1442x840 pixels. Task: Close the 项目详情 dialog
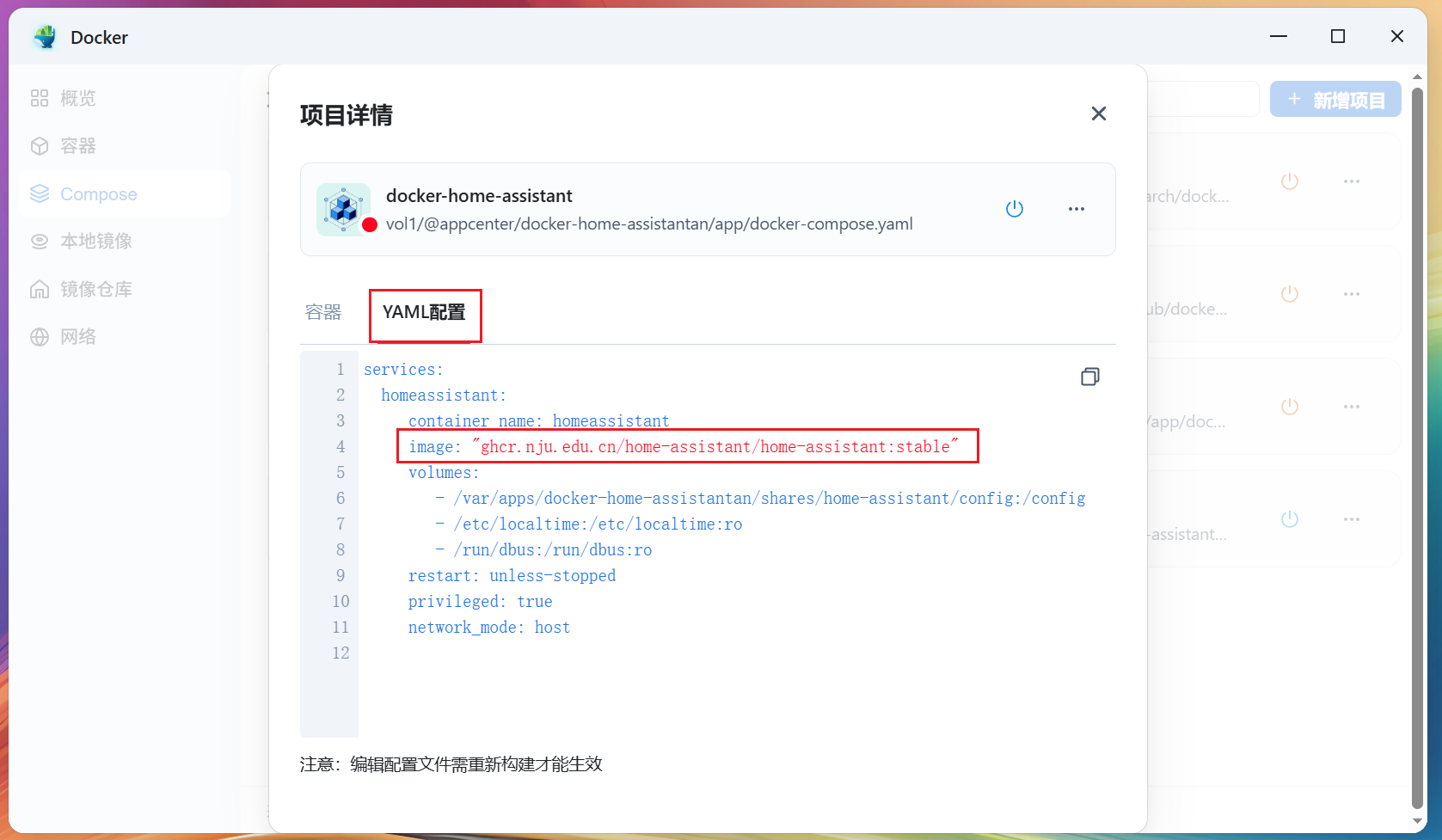click(x=1098, y=113)
